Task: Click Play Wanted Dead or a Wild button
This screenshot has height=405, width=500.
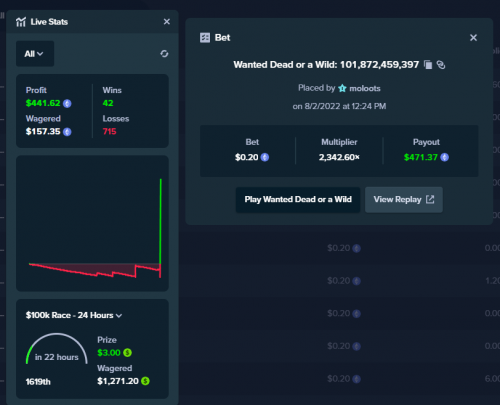Action: (x=298, y=200)
